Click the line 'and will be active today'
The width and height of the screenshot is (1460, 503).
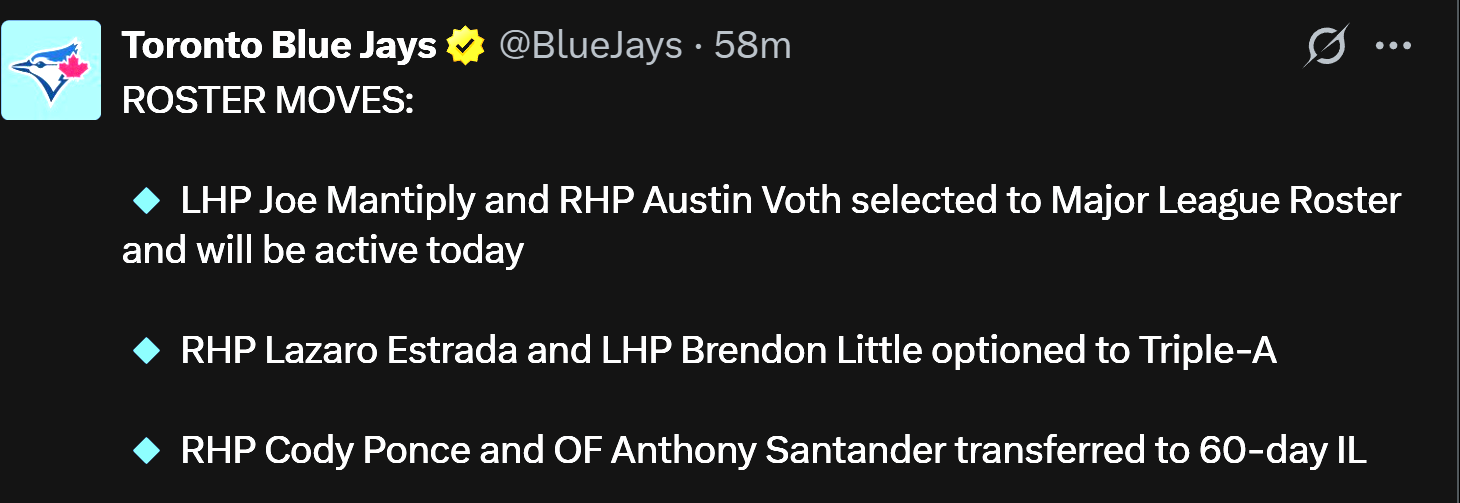(323, 250)
